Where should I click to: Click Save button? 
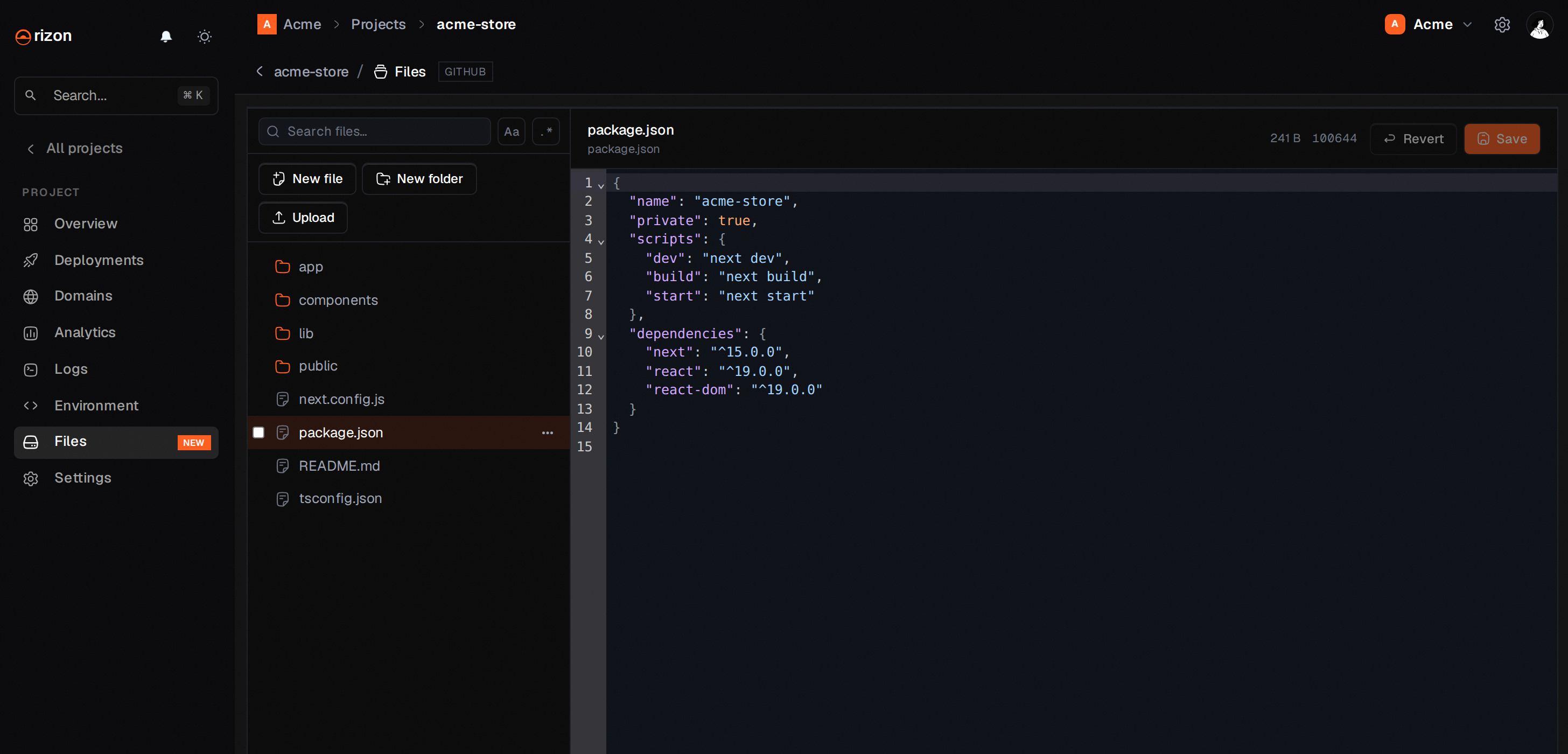pos(1502,139)
